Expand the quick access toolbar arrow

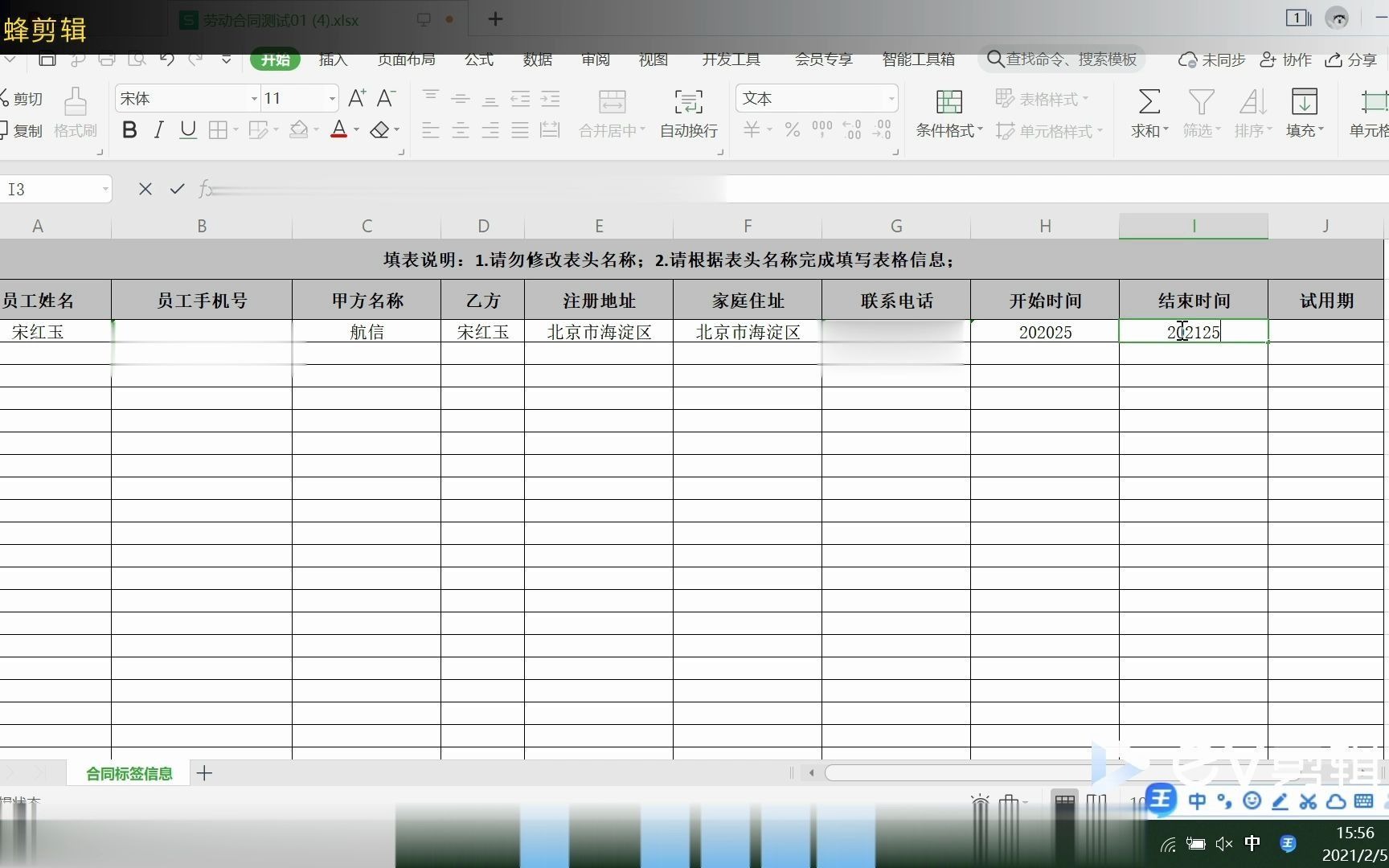[227, 59]
